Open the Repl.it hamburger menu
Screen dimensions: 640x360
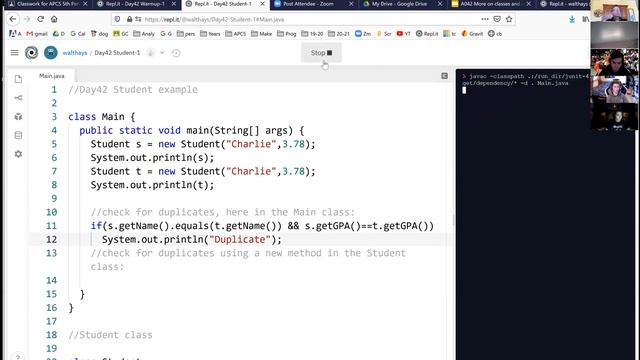point(14,53)
